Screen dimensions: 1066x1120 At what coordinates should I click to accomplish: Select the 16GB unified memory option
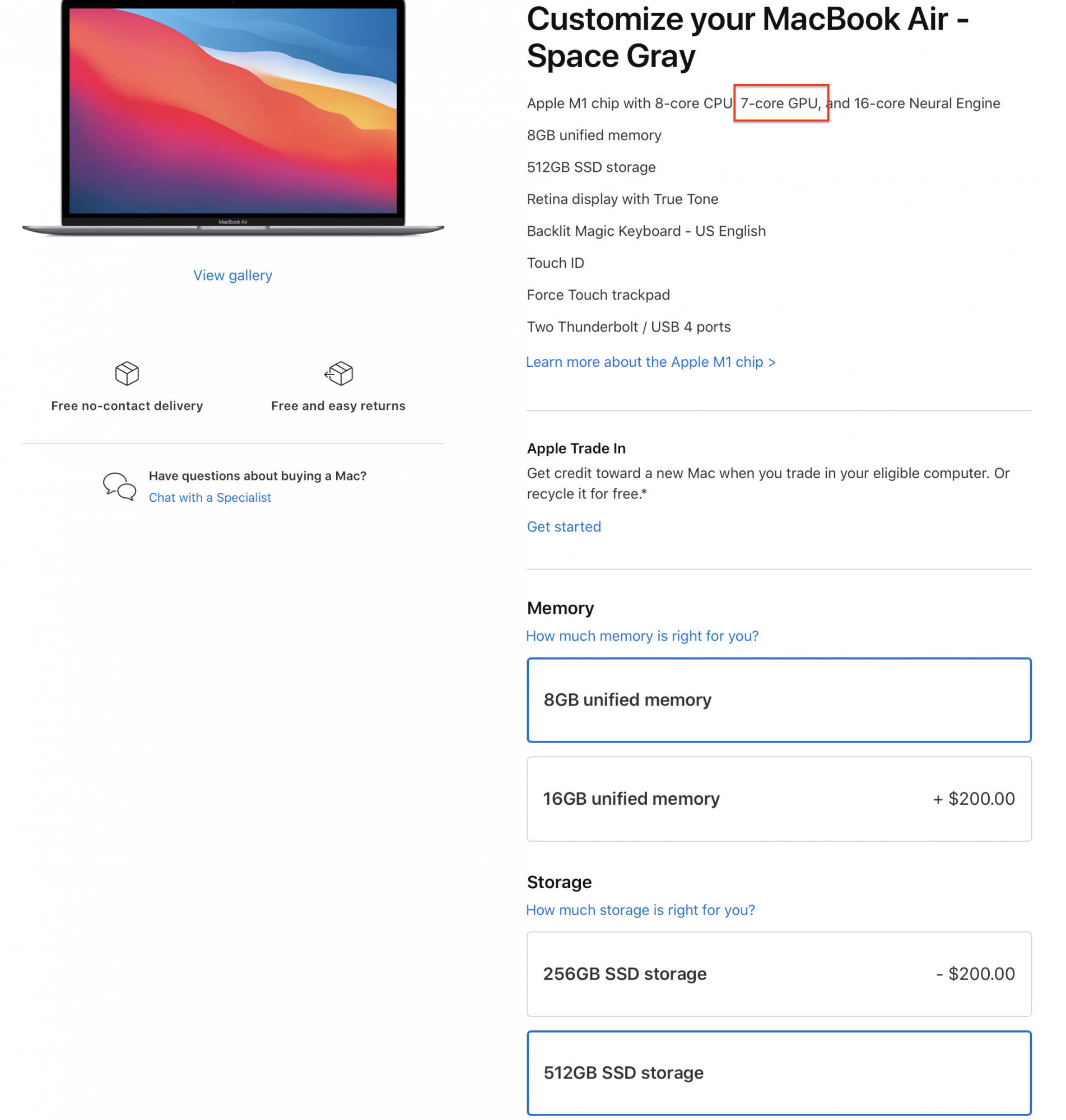[779, 799]
